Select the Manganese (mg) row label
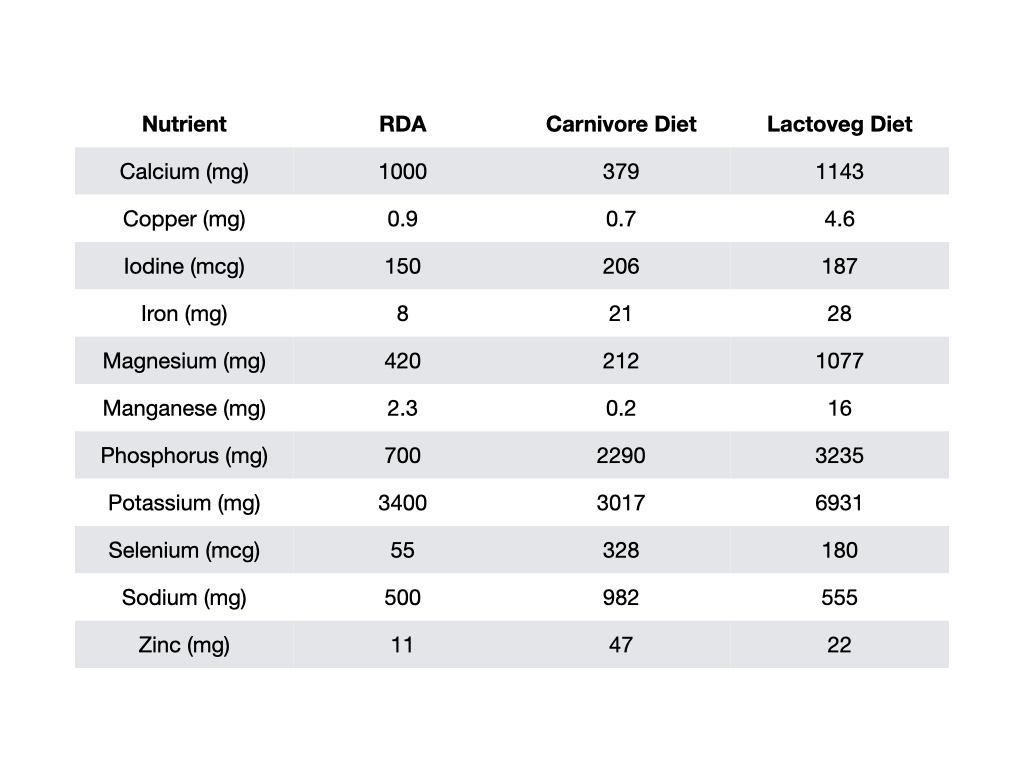Image resolution: width=1024 pixels, height=768 pixels. [184, 408]
